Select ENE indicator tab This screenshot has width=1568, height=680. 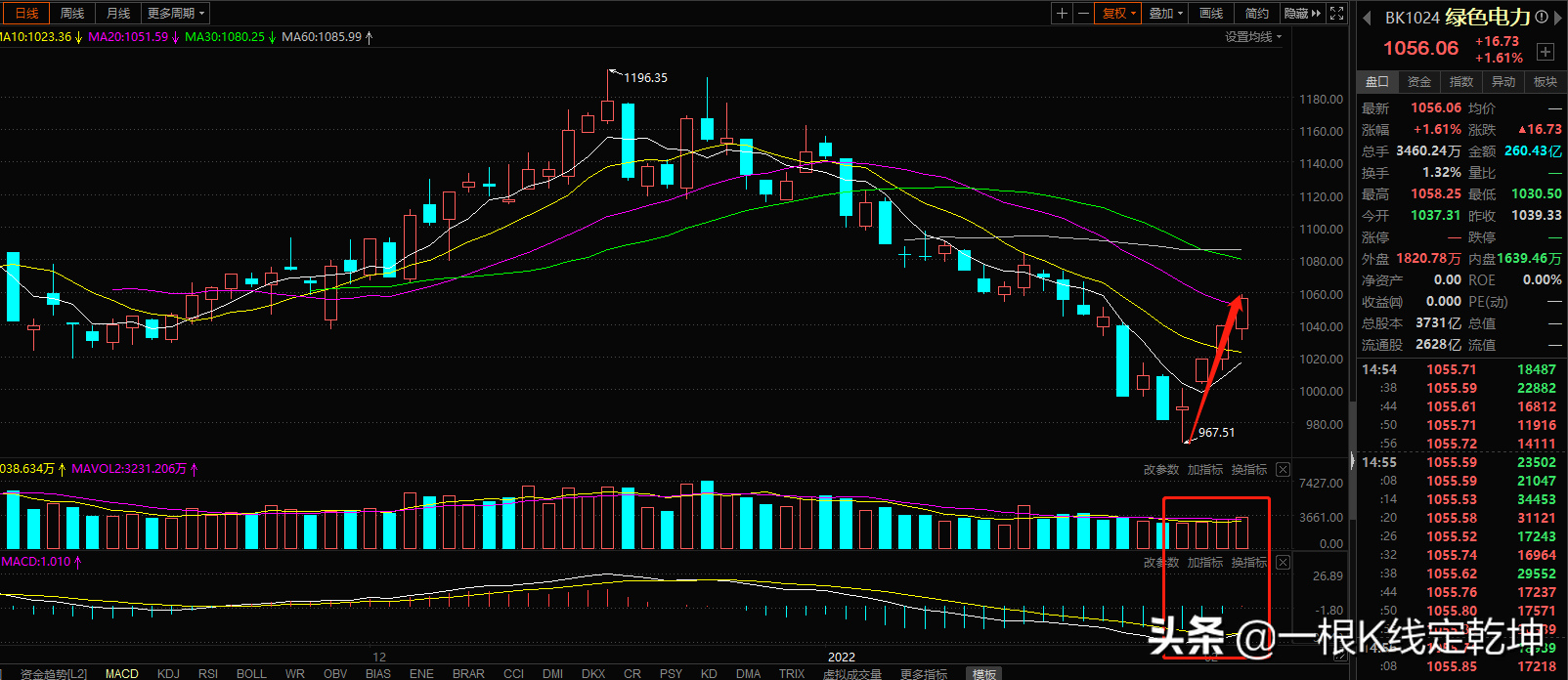coord(422,673)
